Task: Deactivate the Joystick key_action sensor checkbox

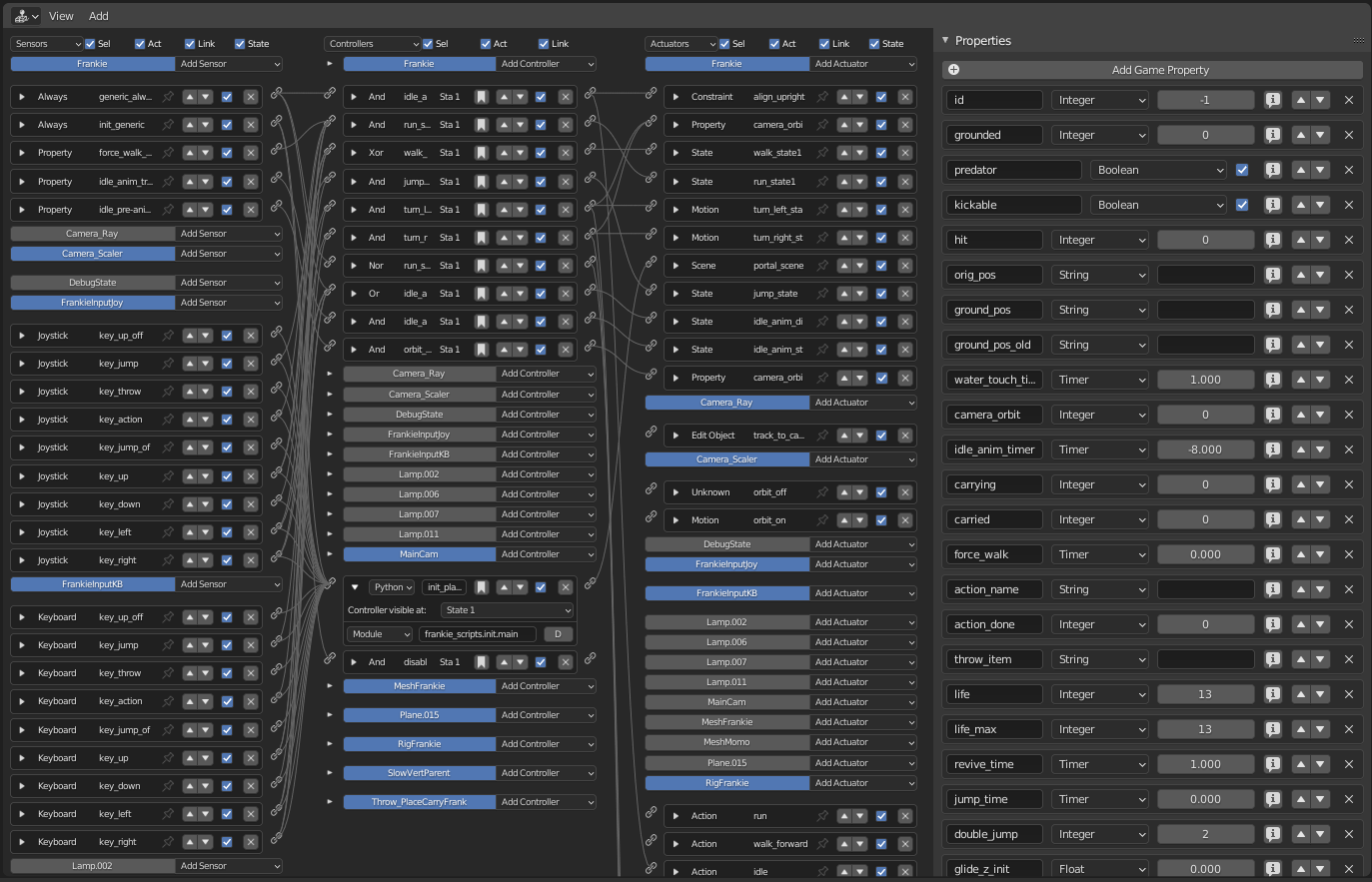Action: (x=227, y=420)
